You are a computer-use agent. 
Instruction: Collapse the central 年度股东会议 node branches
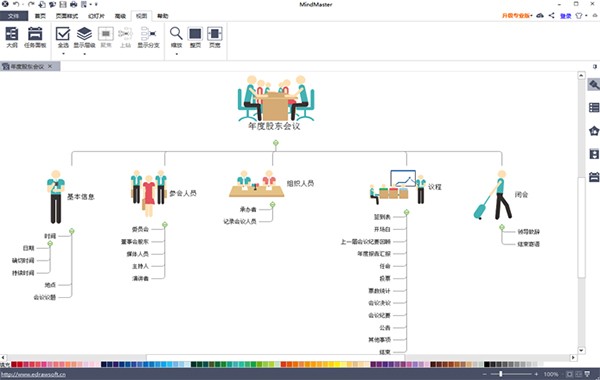276,143
